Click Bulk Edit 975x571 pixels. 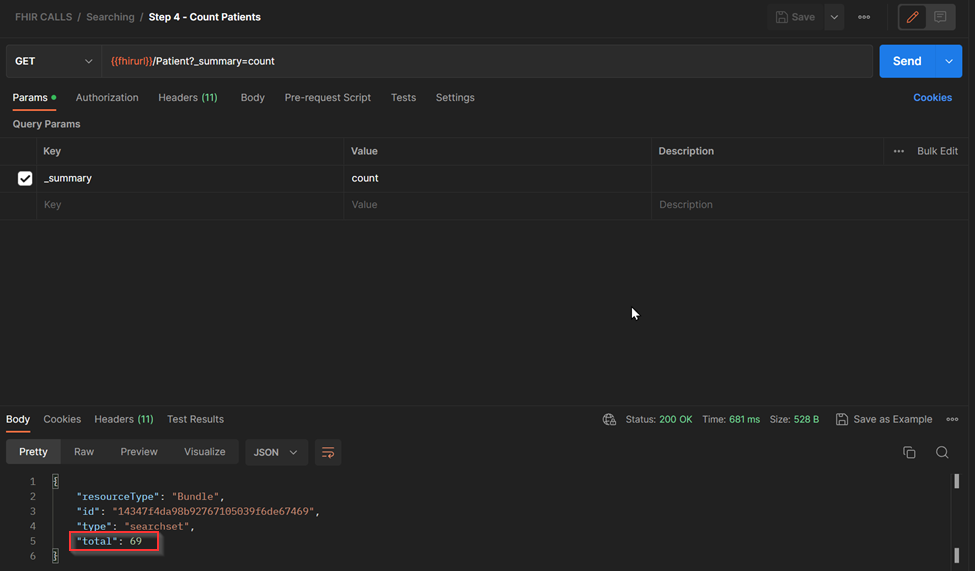click(x=937, y=151)
